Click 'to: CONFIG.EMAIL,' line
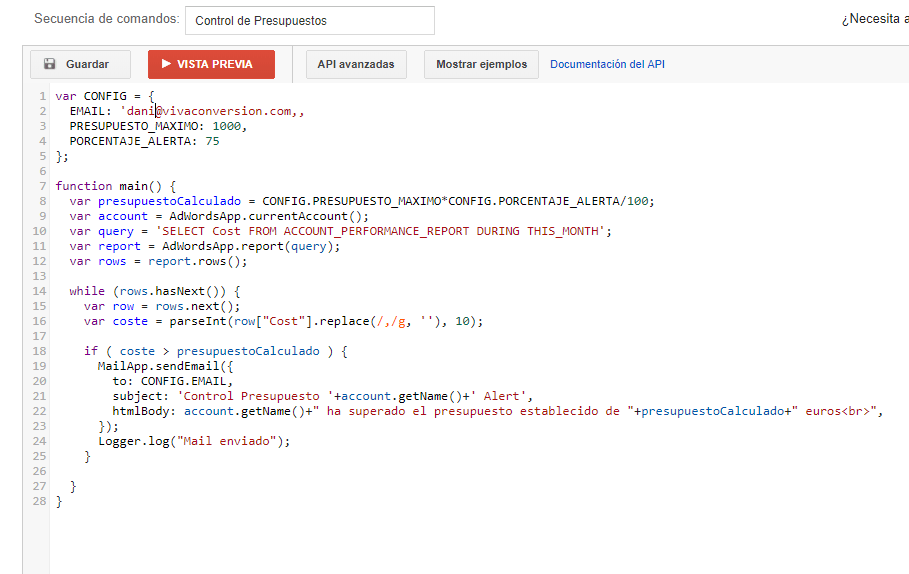The image size is (909, 574). coord(172,382)
